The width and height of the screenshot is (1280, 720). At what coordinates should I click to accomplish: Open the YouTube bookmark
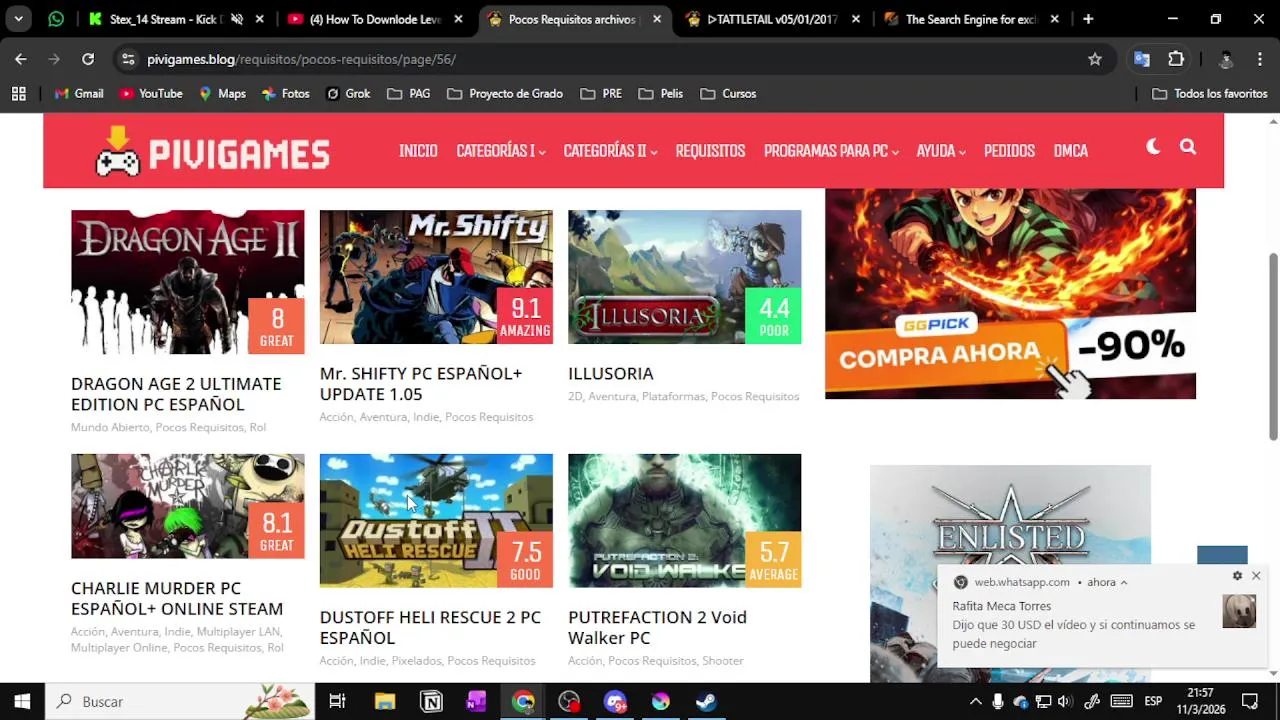tap(151, 93)
